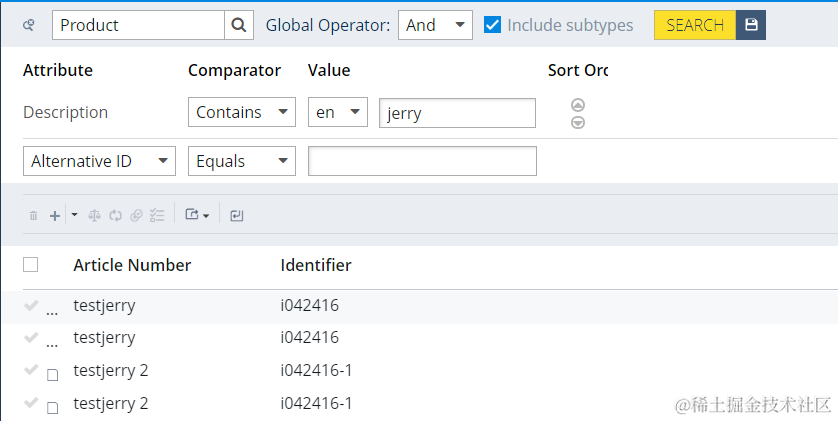Click the sort order up arrow

click(x=578, y=105)
